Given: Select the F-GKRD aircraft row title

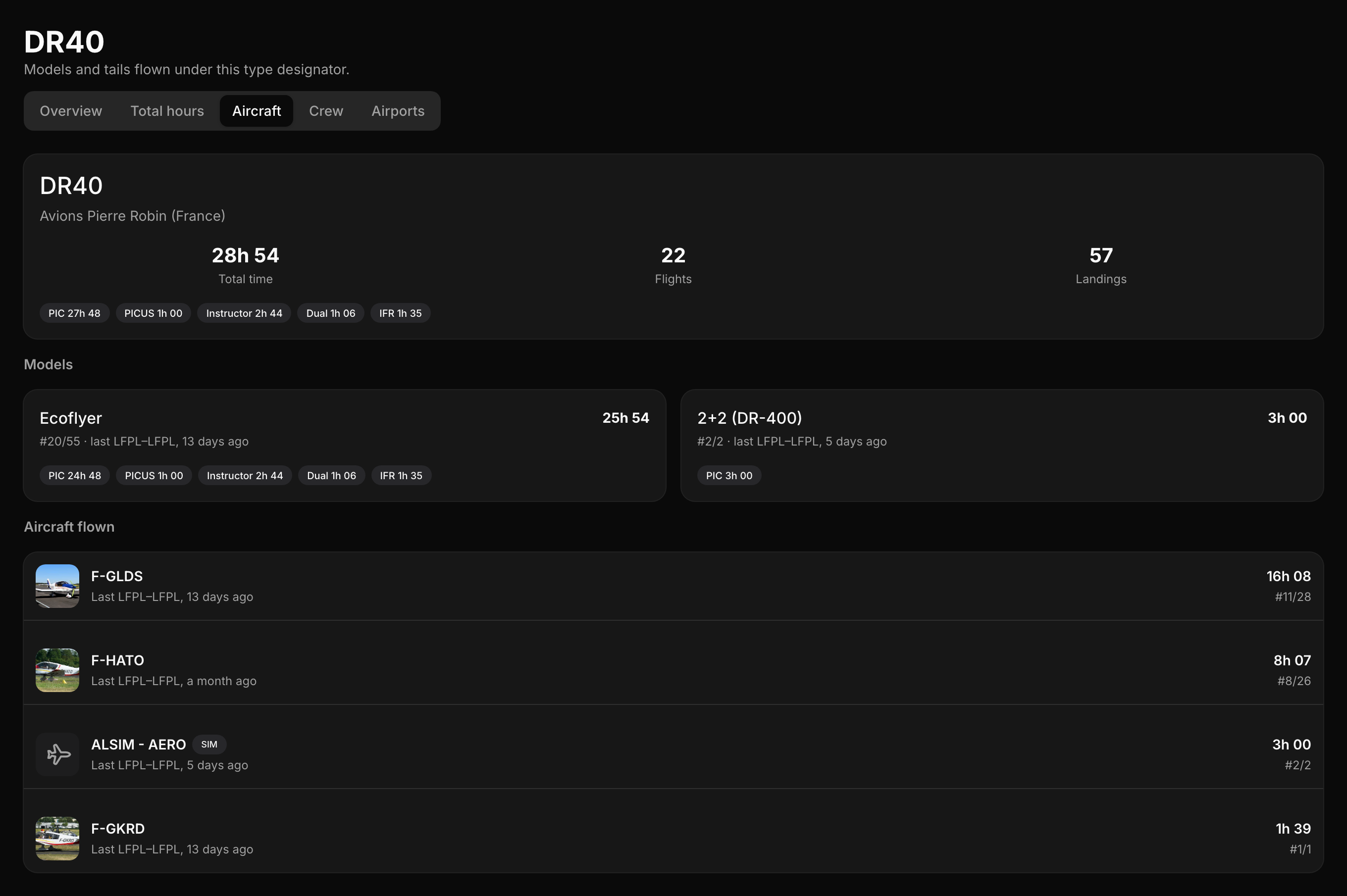Looking at the screenshot, I should [118, 829].
